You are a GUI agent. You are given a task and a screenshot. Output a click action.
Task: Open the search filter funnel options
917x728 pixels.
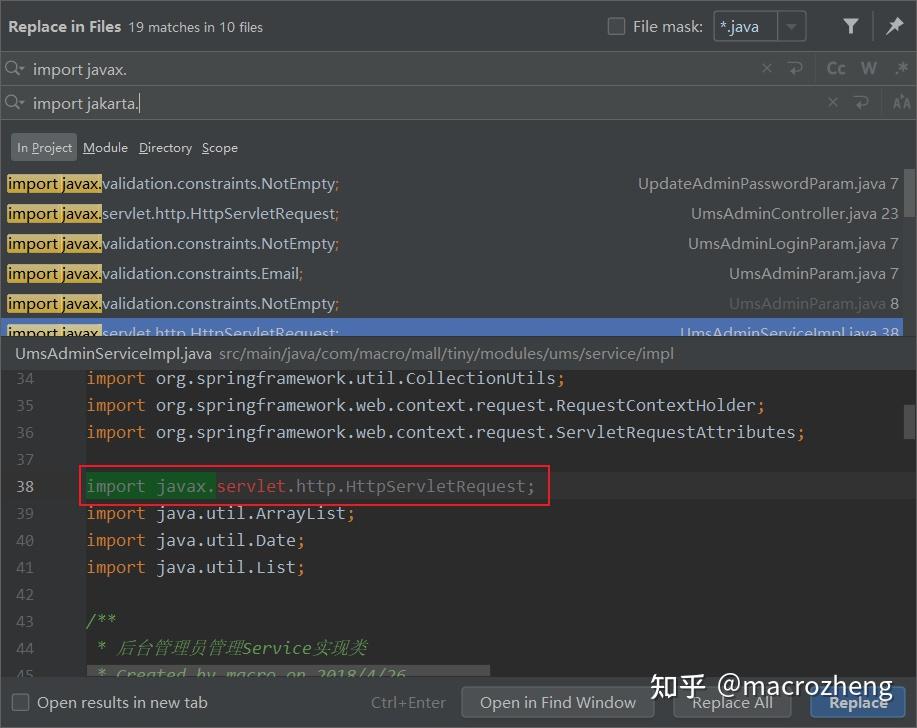pyautogui.click(x=849, y=26)
